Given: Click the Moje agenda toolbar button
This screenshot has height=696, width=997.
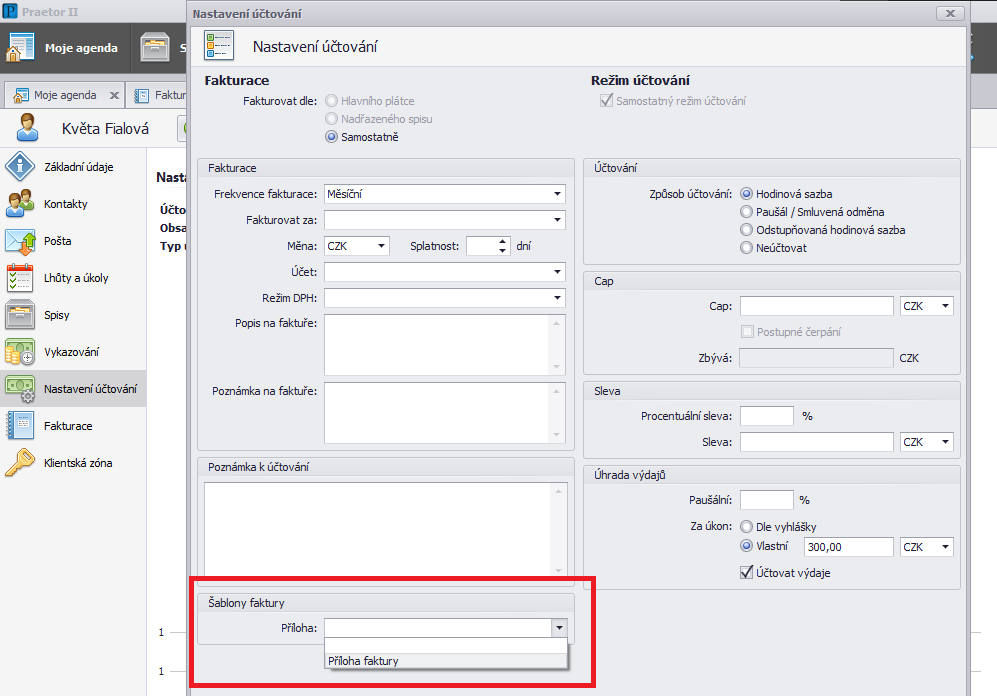Looking at the screenshot, I should click(x=63, y=47).
